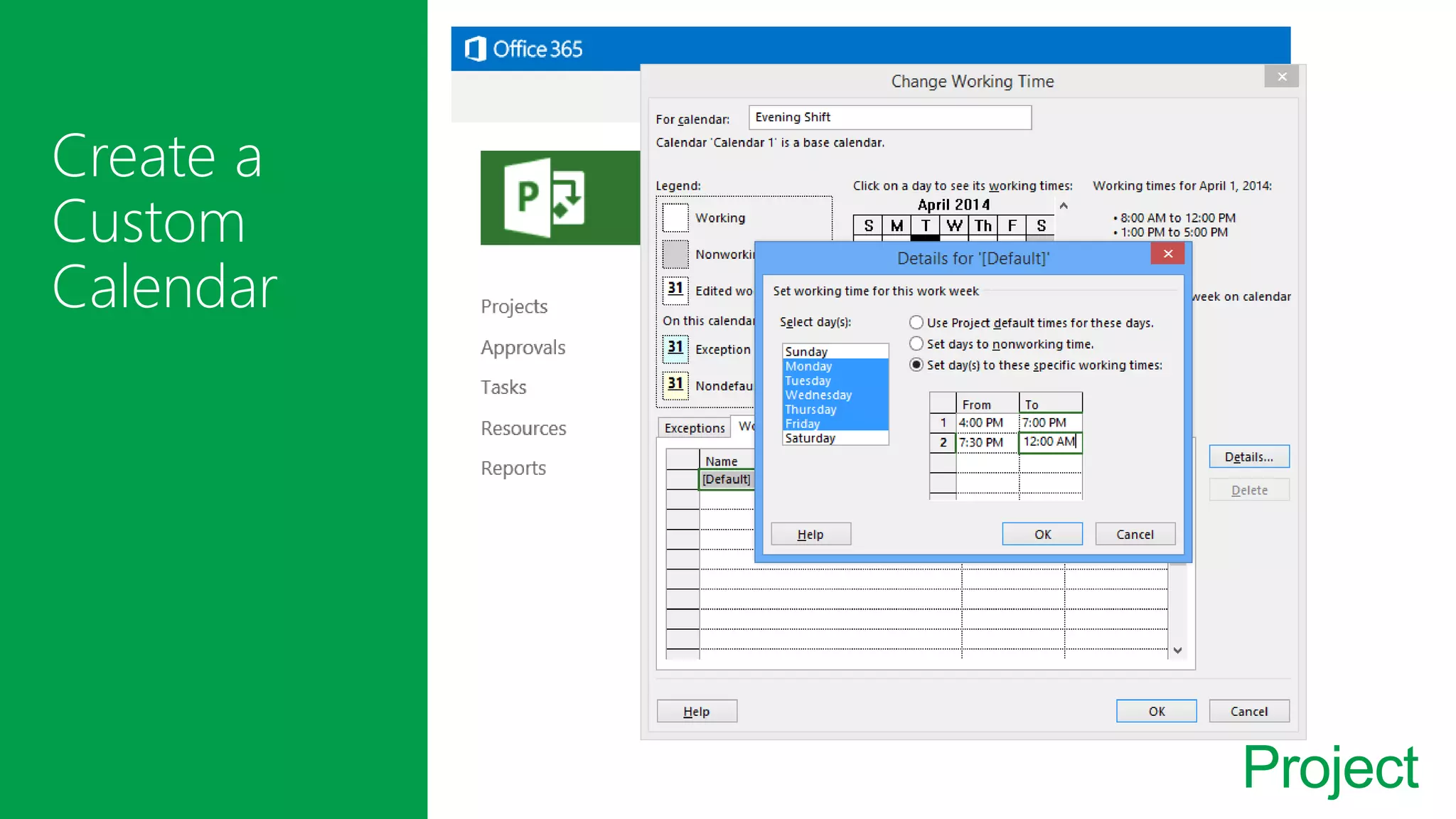Open the Exceptions tab
The image size is (1456, 819).
pyautogui.click(x=694, y=428)
